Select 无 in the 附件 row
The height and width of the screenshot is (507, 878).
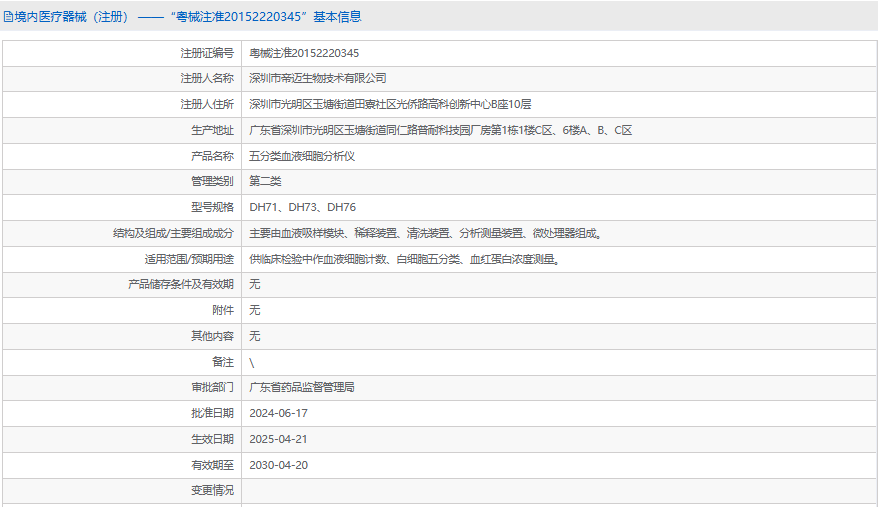pos(255,310)
